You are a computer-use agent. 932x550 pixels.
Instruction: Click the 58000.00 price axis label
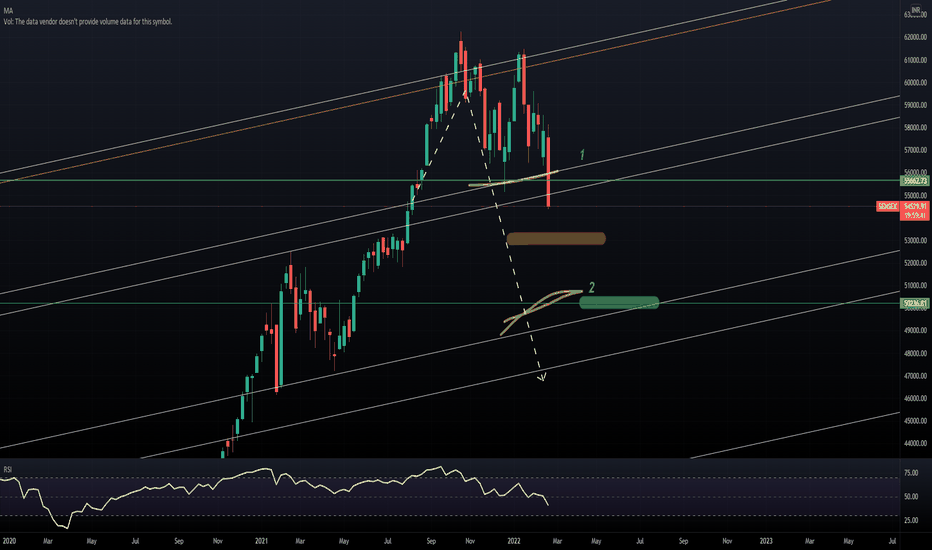915,128
